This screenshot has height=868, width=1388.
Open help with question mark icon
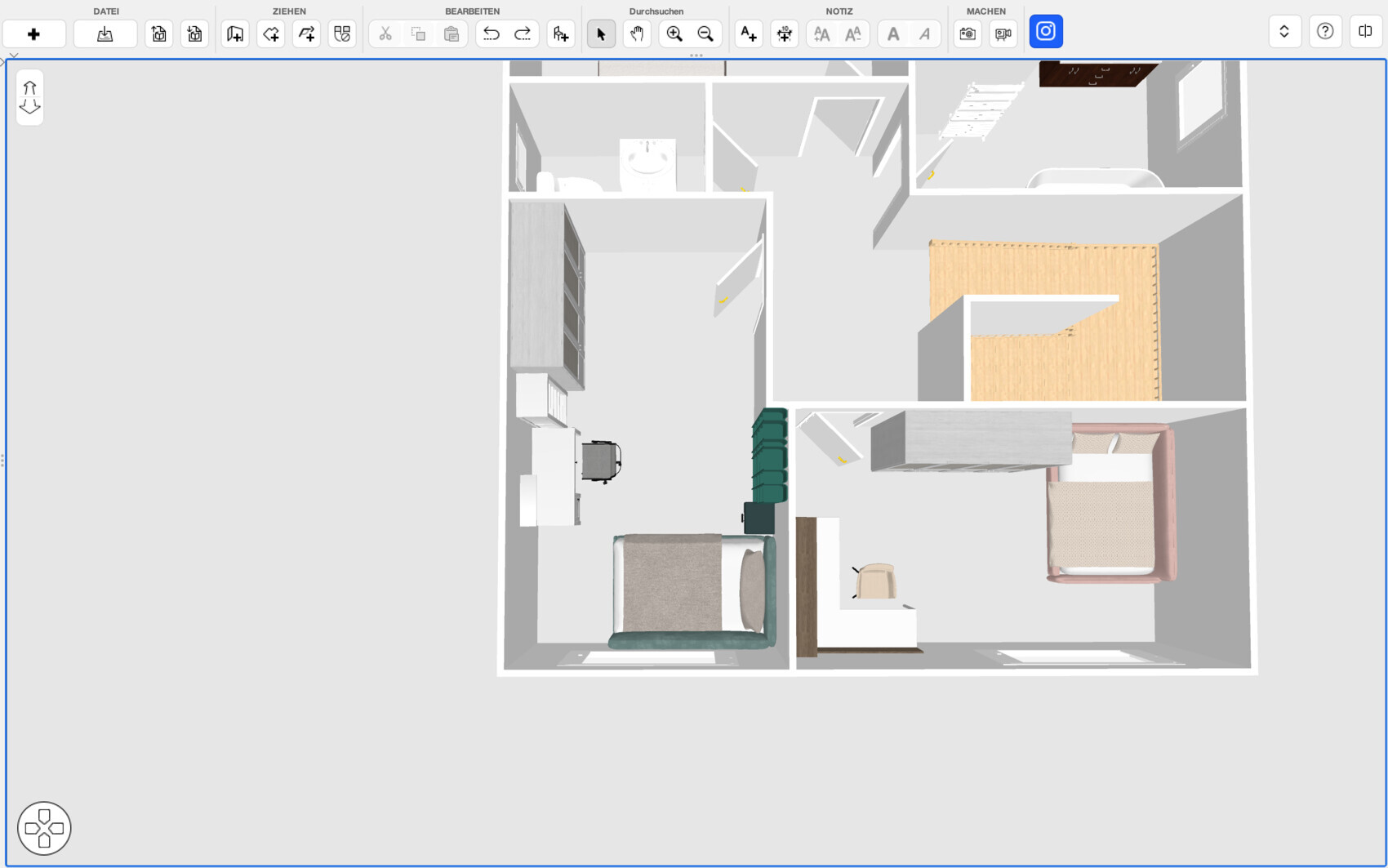pos(1325,32)
